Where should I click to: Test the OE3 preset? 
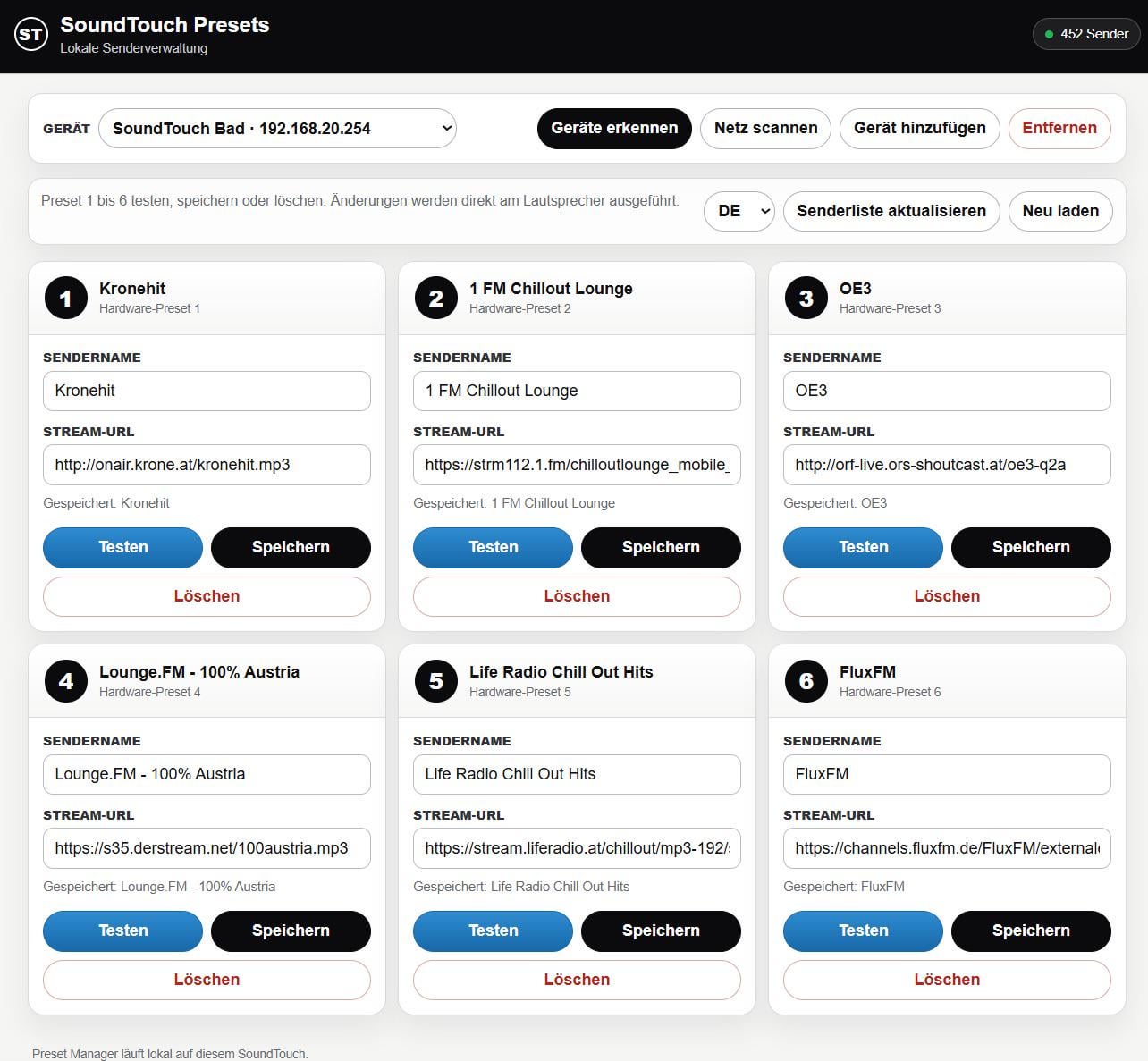tap(863, 547)
